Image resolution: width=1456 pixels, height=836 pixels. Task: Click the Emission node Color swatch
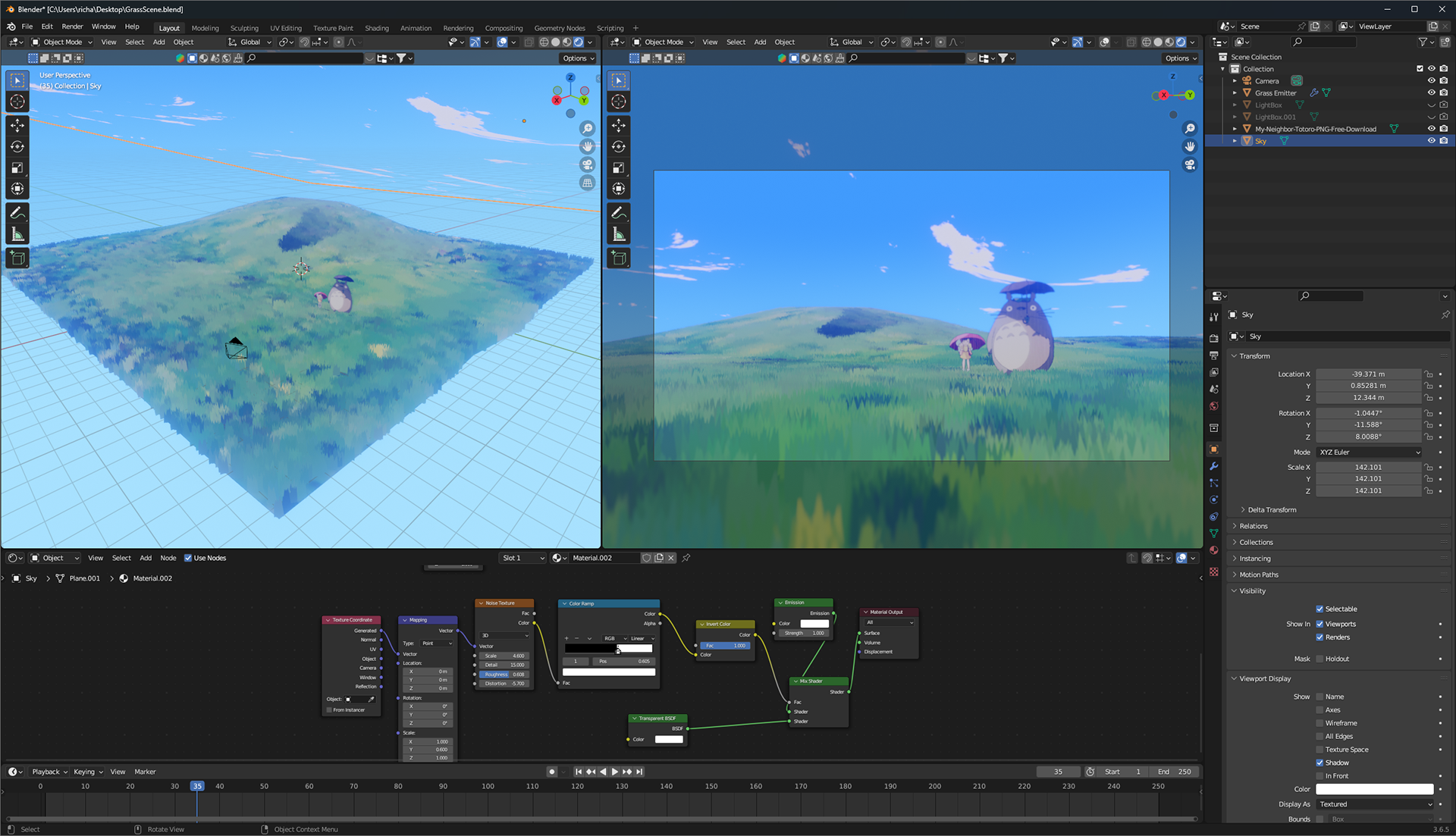point(814,624)
